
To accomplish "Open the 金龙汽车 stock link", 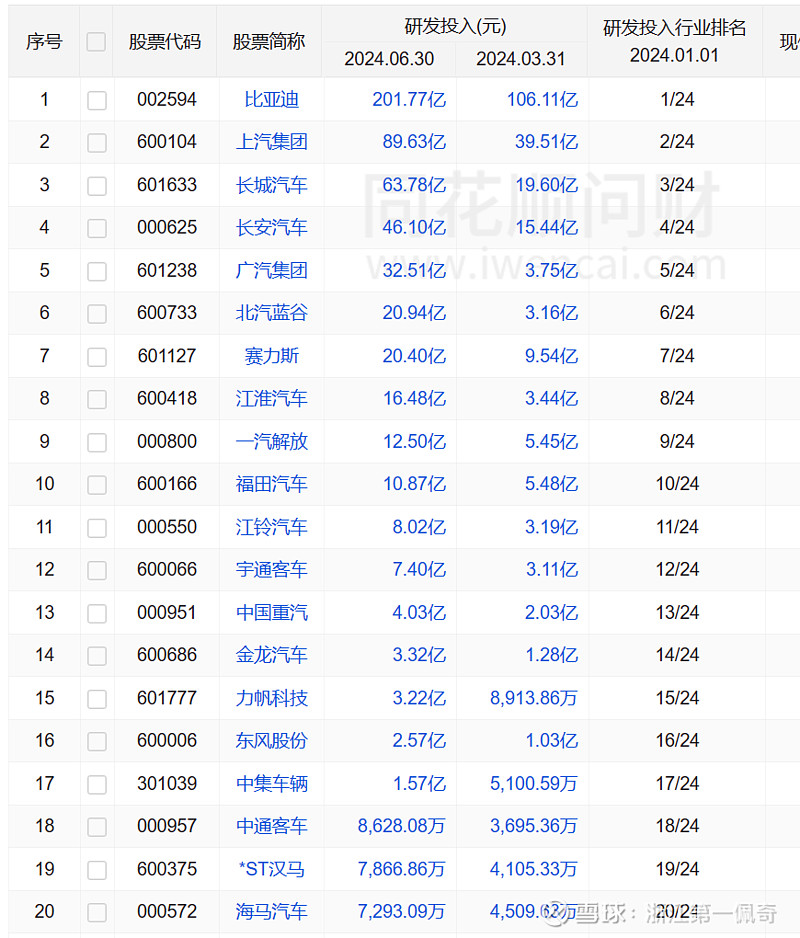I will click(272, 655).
